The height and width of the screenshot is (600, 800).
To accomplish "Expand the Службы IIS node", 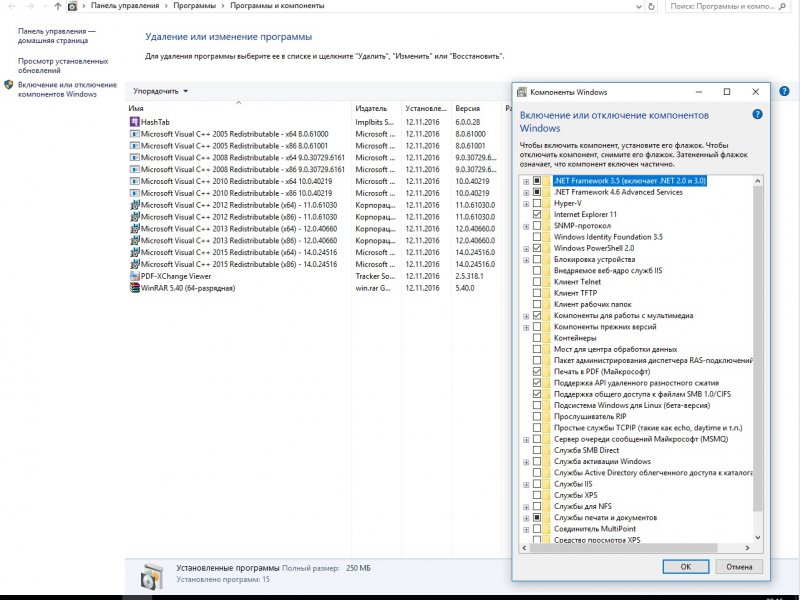I will (x=526, y=484).
